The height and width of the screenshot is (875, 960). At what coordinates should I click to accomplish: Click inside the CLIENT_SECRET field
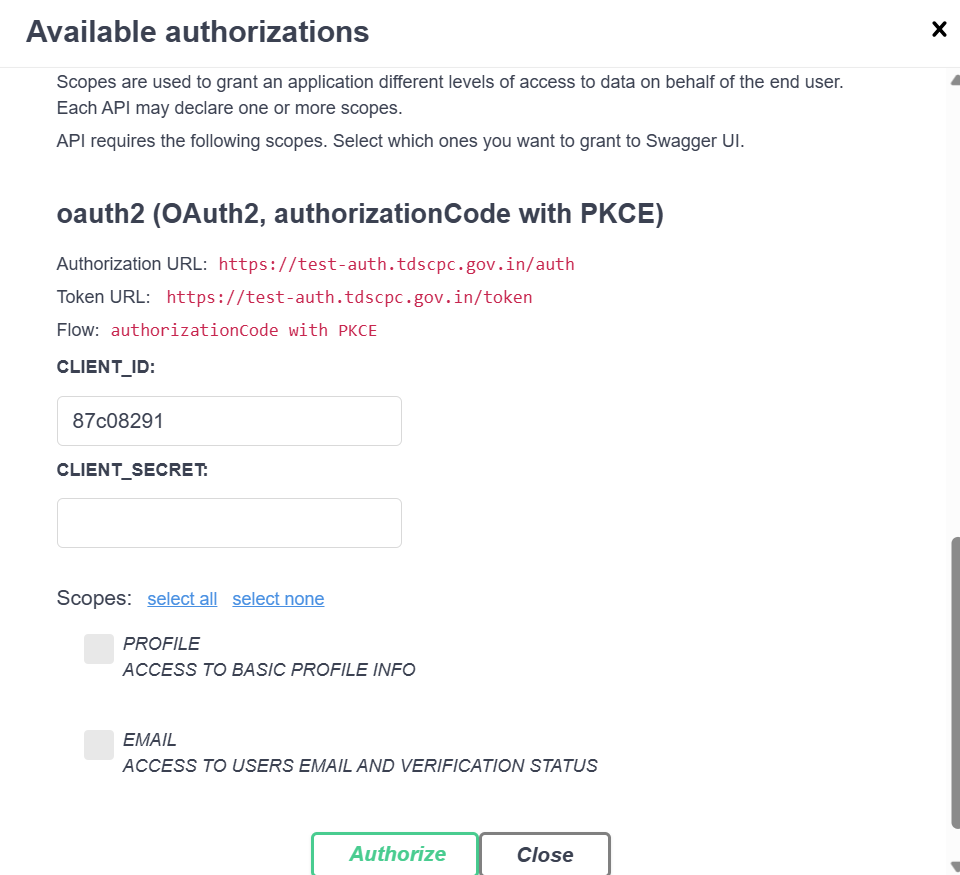pos(229,522)
